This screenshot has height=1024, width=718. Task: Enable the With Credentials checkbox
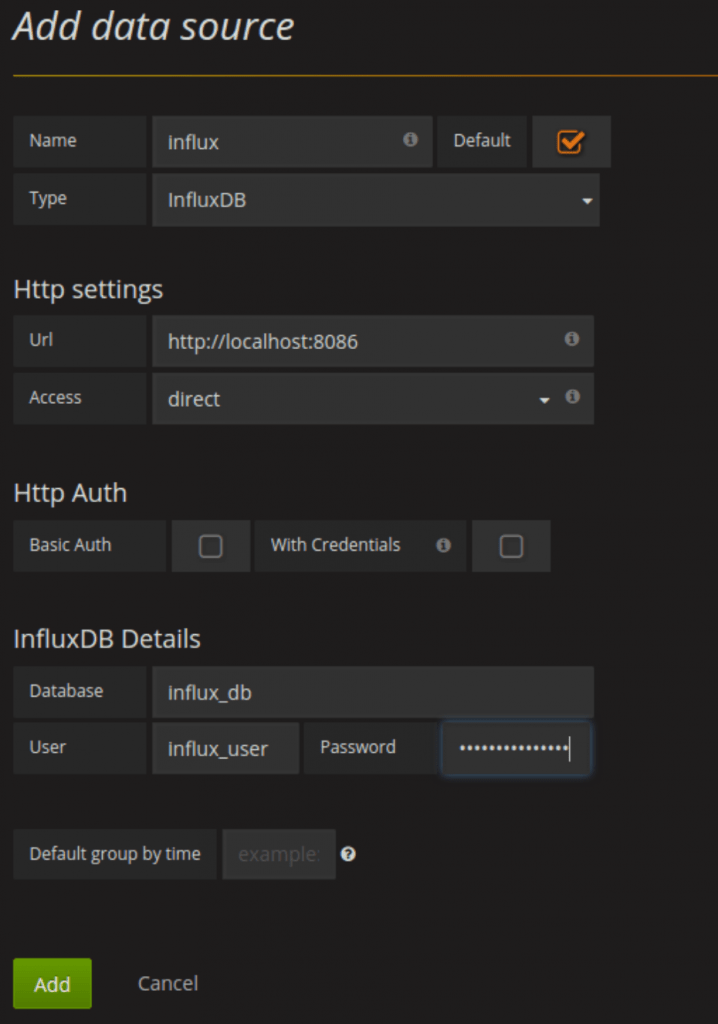click(511, 546)
